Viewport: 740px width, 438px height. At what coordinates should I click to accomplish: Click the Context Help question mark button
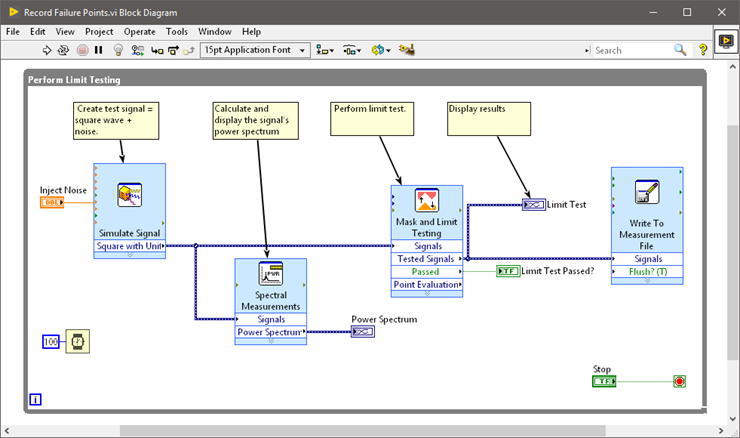(x=703, y=49)
